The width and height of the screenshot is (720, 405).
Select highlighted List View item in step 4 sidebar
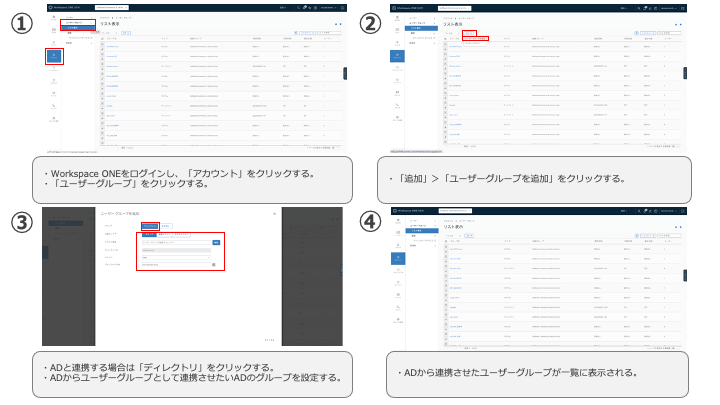[x=422, y=231]
